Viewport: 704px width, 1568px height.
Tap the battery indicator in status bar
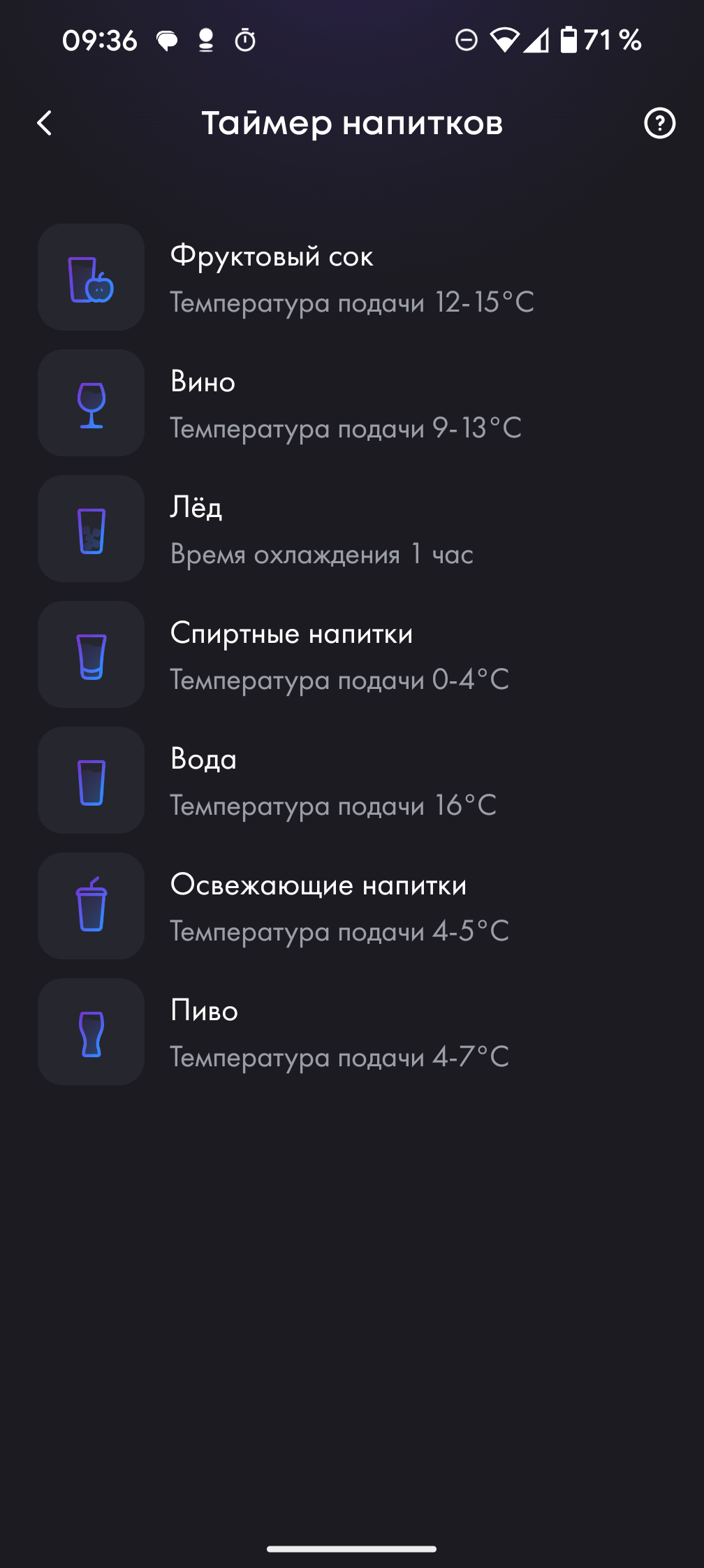click(x=569, y=40)
